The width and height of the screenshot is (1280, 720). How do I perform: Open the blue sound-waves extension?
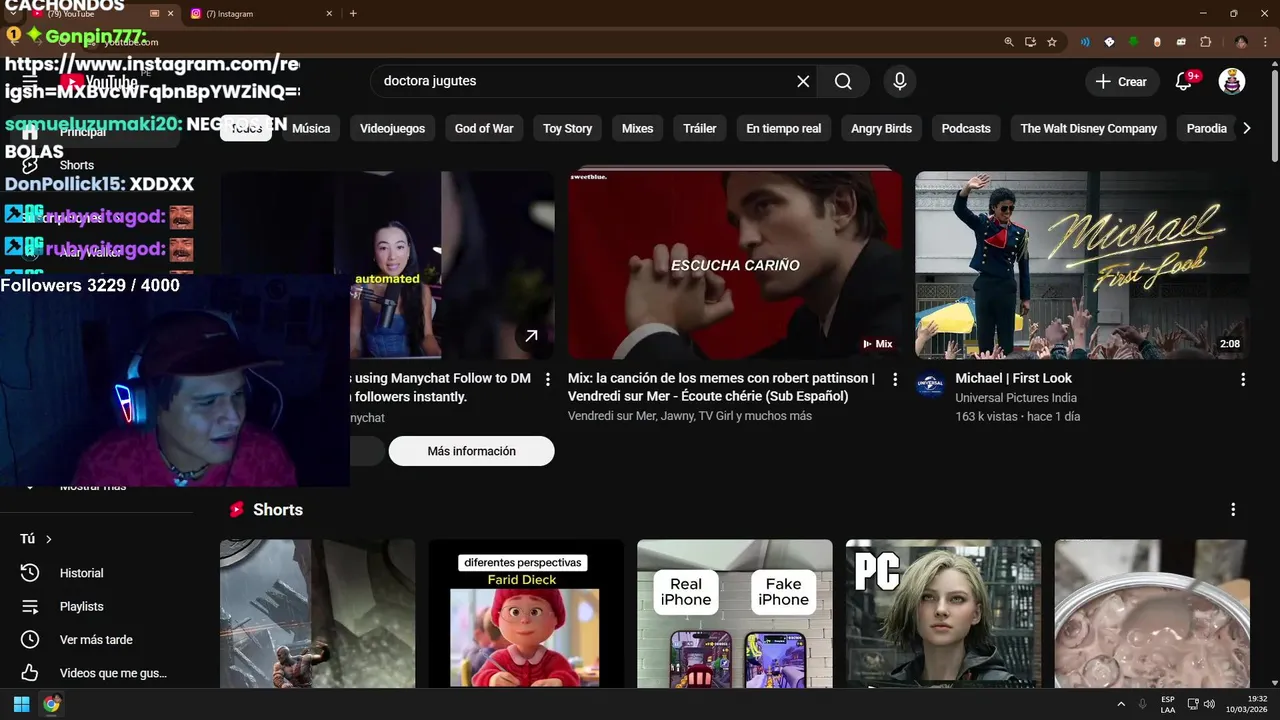click(1085, 42)
